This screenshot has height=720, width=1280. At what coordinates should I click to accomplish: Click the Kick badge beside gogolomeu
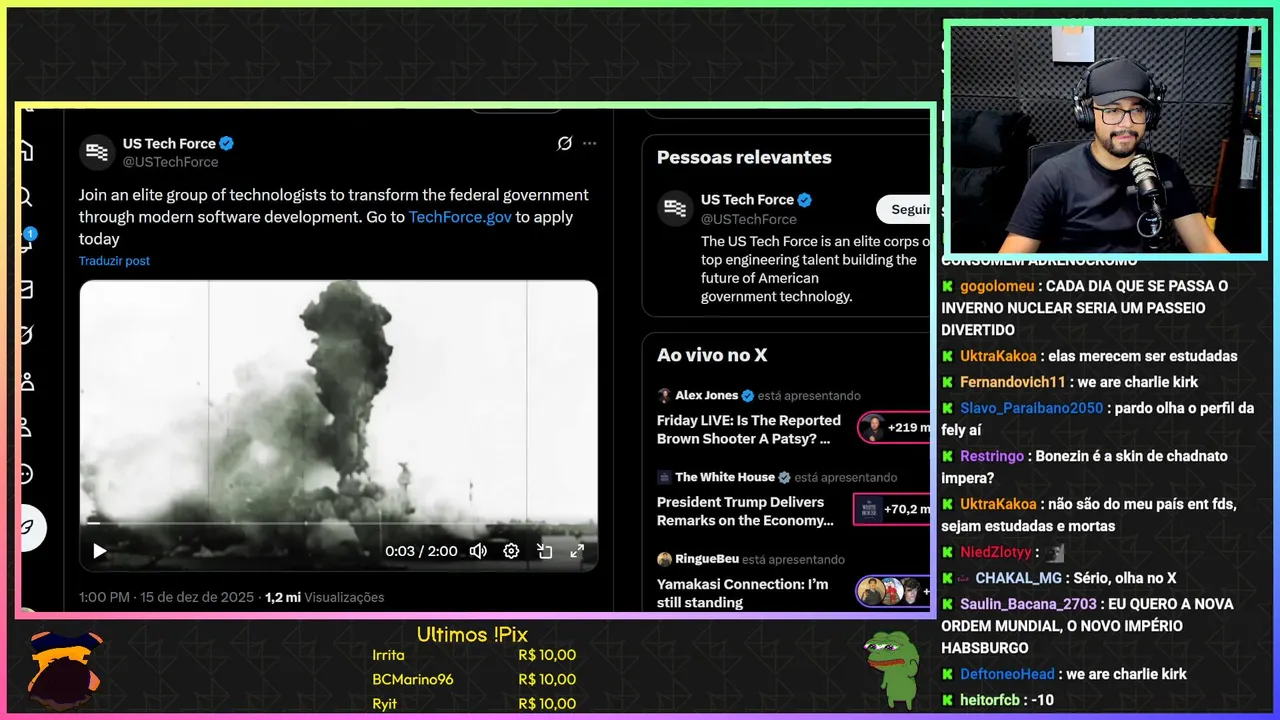(x=947, y=286)
